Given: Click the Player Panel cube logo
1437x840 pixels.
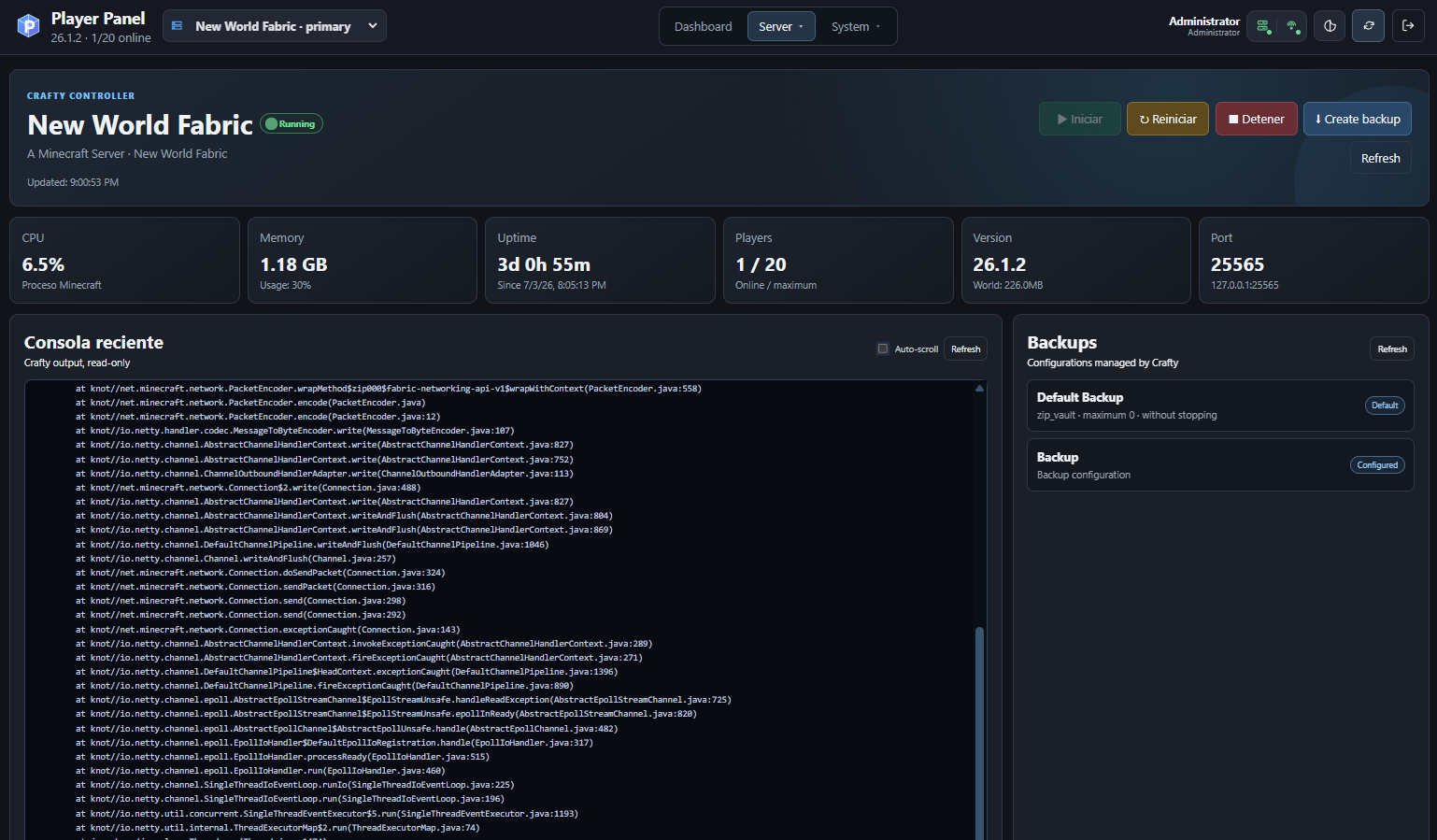Looking at the screenshot, I should 29,26.
